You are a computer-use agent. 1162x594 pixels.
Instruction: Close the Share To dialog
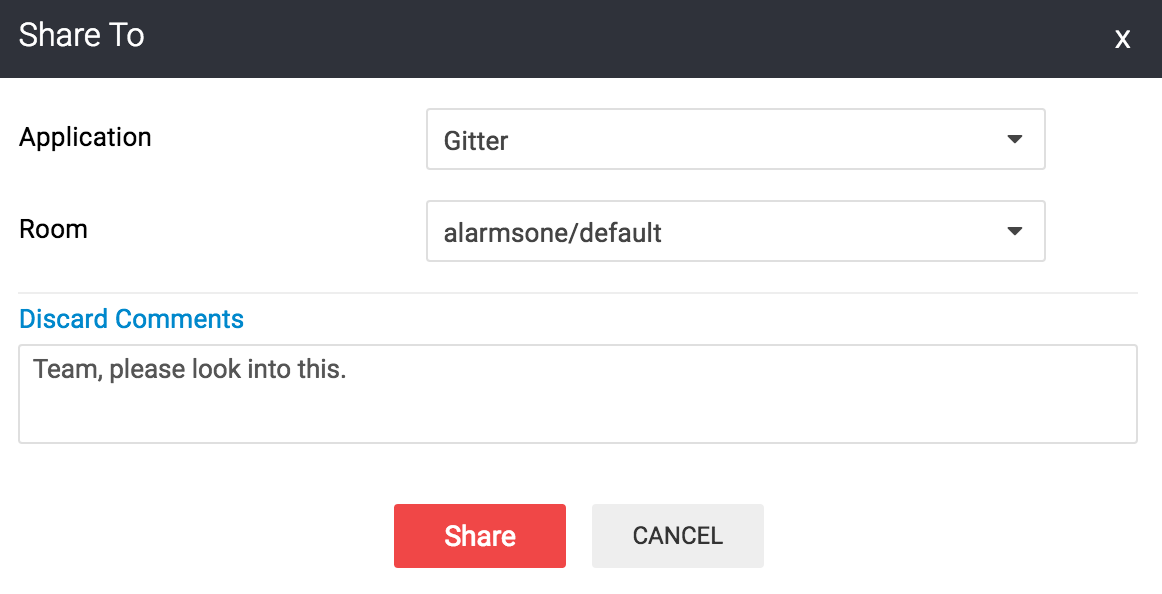1122,39
